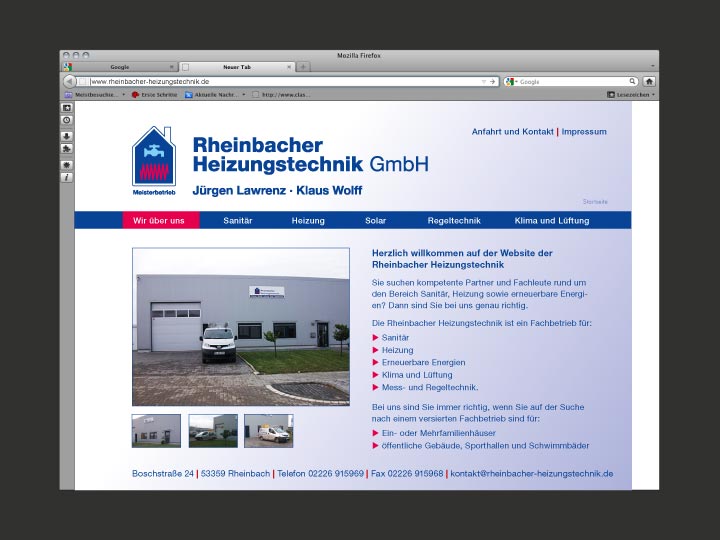Open the add-ons puzzle piece icon
This screenshot has height=540, width=720.
point(67,149)
